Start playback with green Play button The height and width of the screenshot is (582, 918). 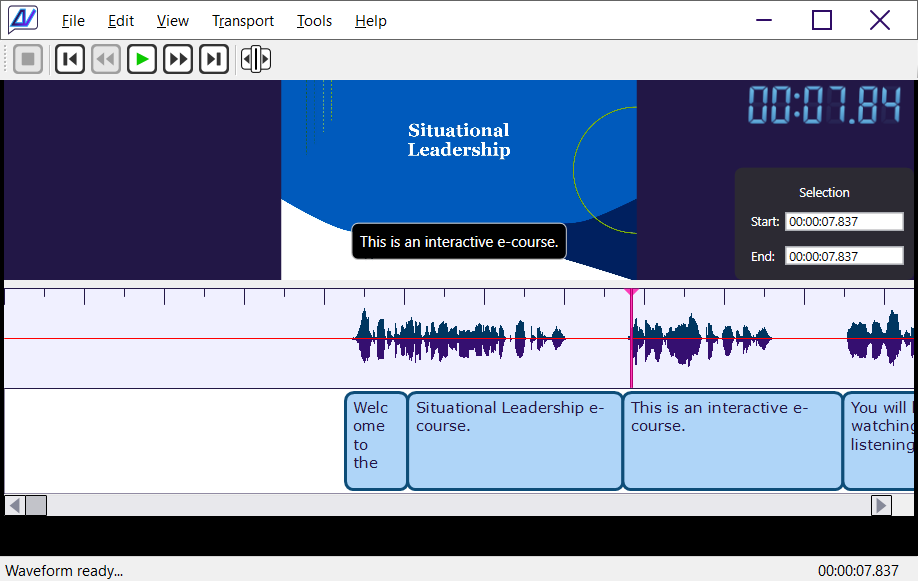tap(142, 60)
